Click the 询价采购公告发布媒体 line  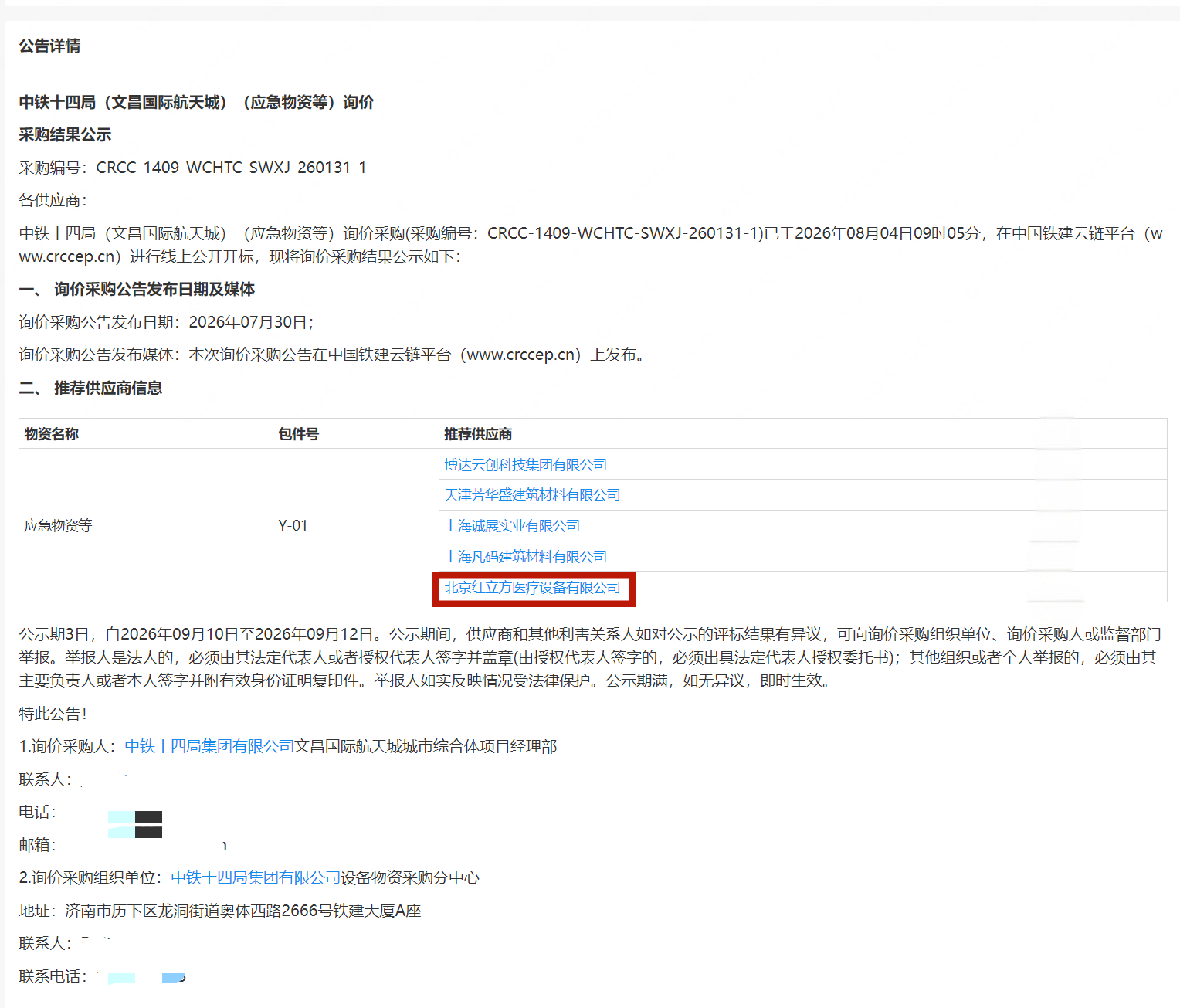coord(333,355)
